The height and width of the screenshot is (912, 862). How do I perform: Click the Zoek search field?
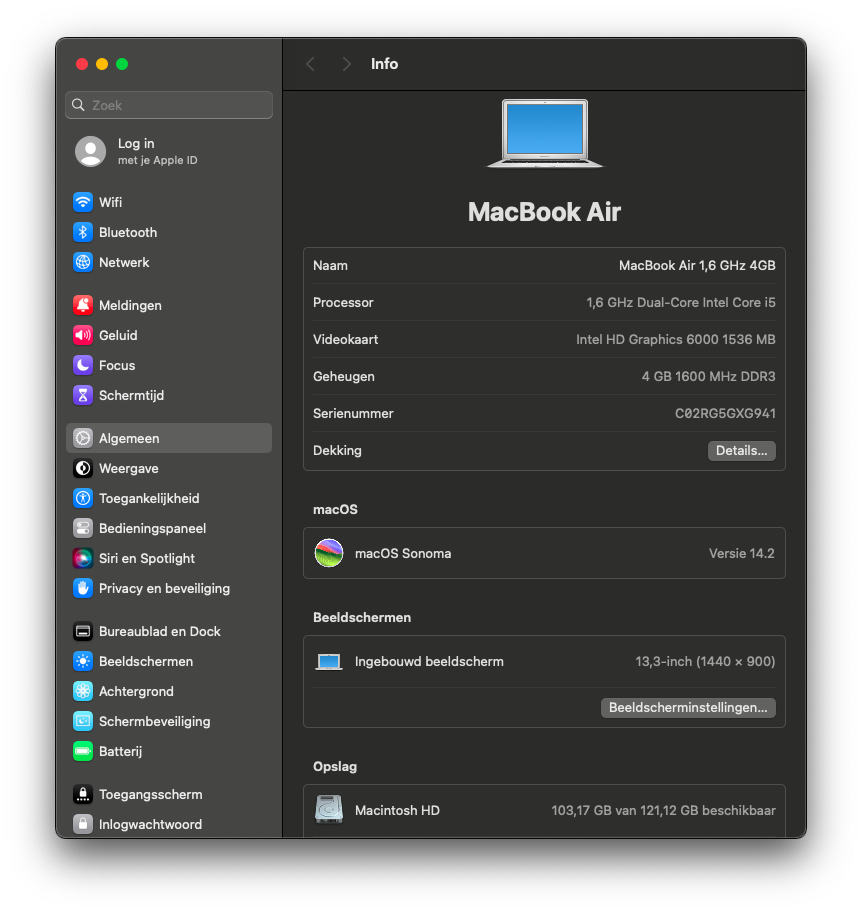coord(169,105)
